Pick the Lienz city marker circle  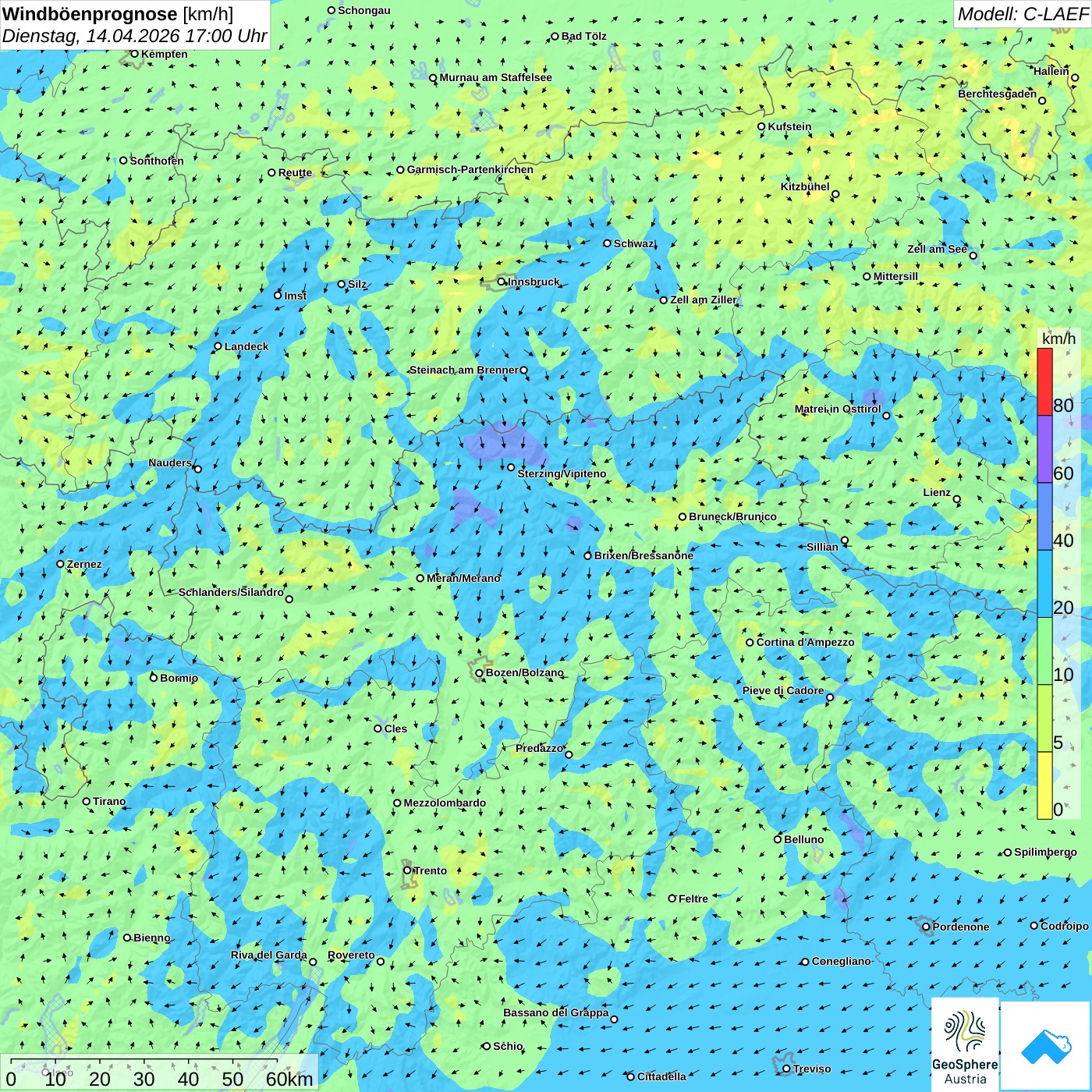click(957, 499)
